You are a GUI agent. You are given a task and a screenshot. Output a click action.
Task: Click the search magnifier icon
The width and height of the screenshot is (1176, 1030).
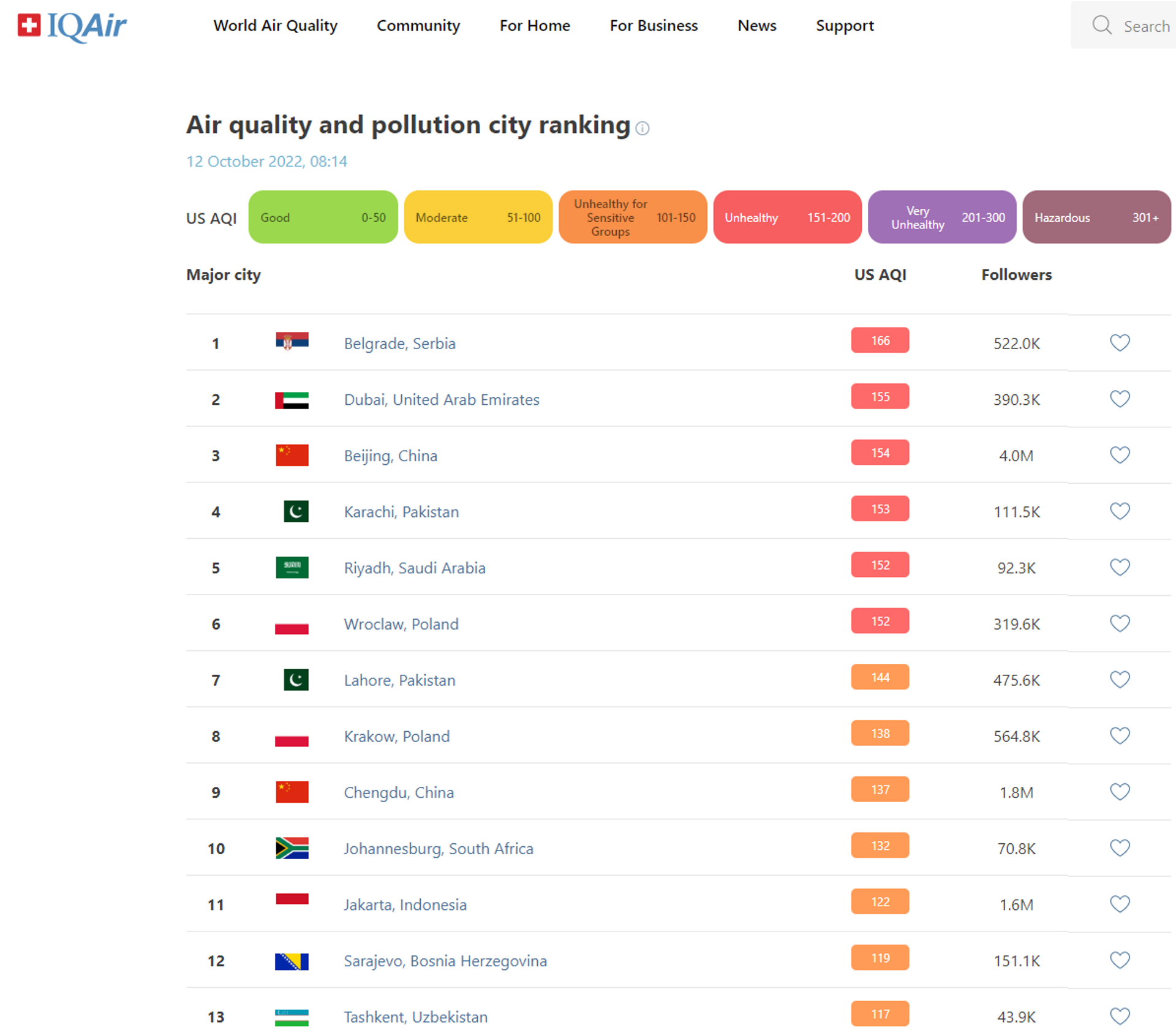point(1101,25)
